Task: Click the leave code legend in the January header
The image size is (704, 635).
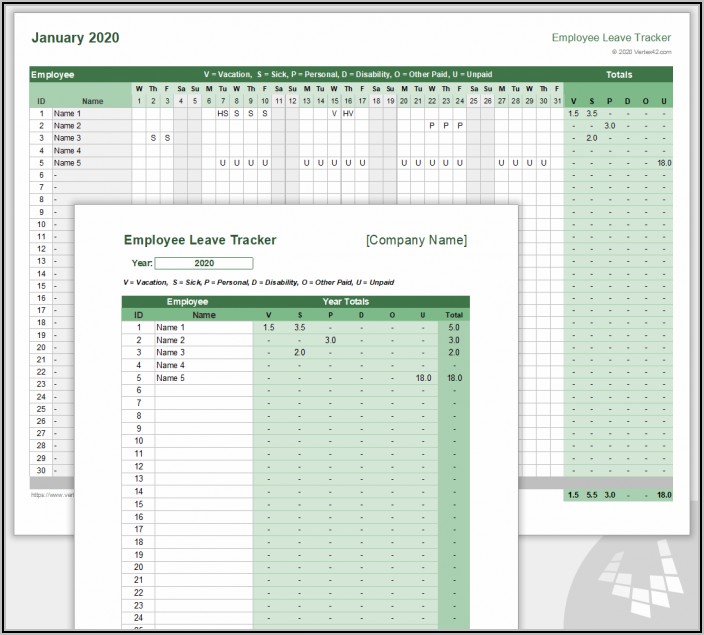Action: point(345,74)
